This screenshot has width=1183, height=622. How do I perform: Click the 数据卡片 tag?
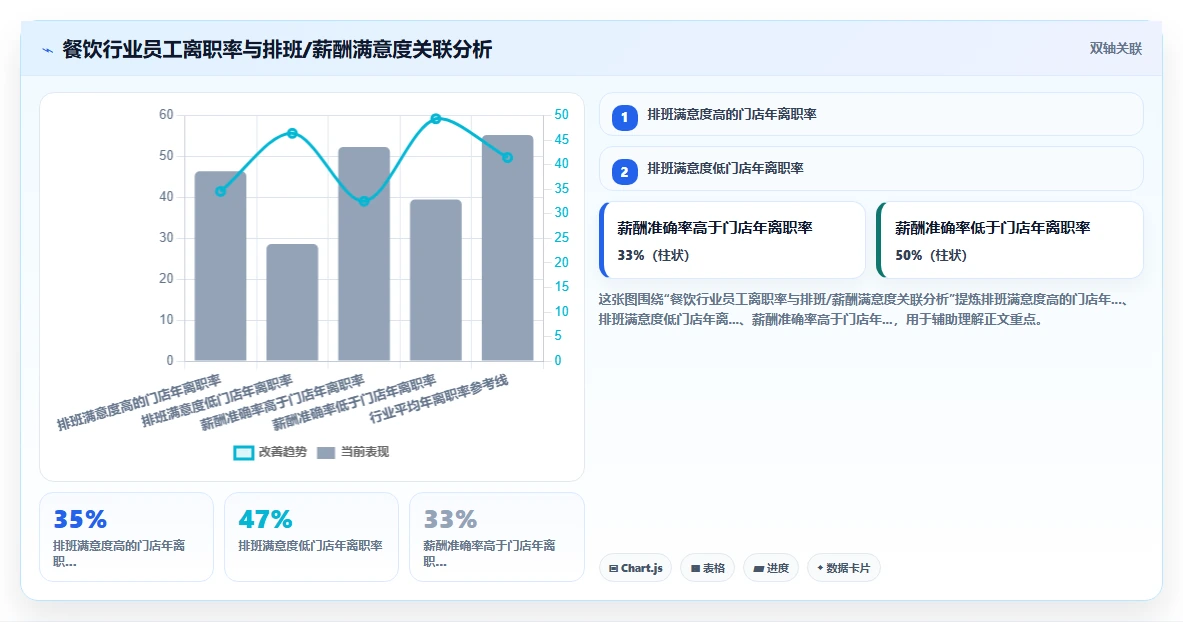(x=843, y=568)
